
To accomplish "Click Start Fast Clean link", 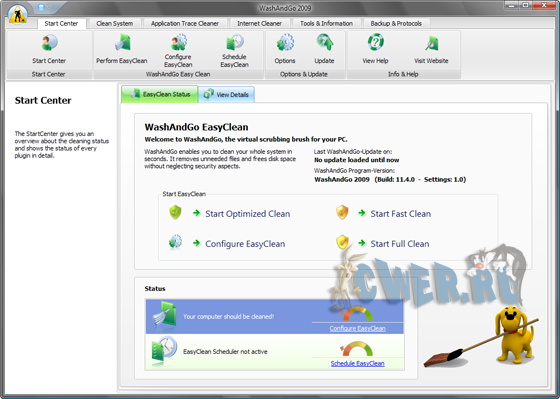I will 401,214.
